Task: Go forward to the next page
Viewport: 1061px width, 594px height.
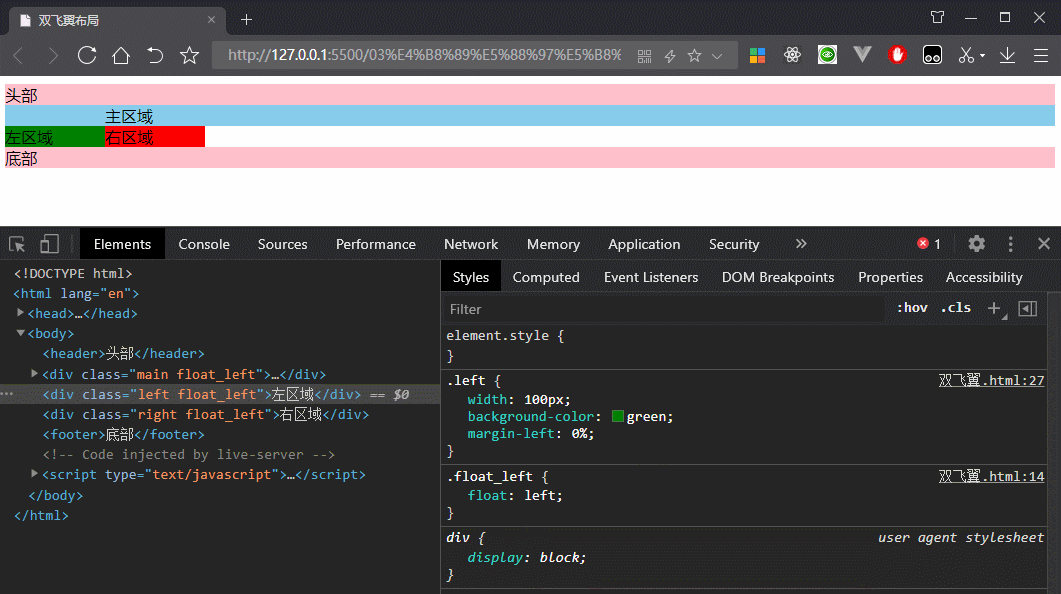Action: (x=52, y=55)
